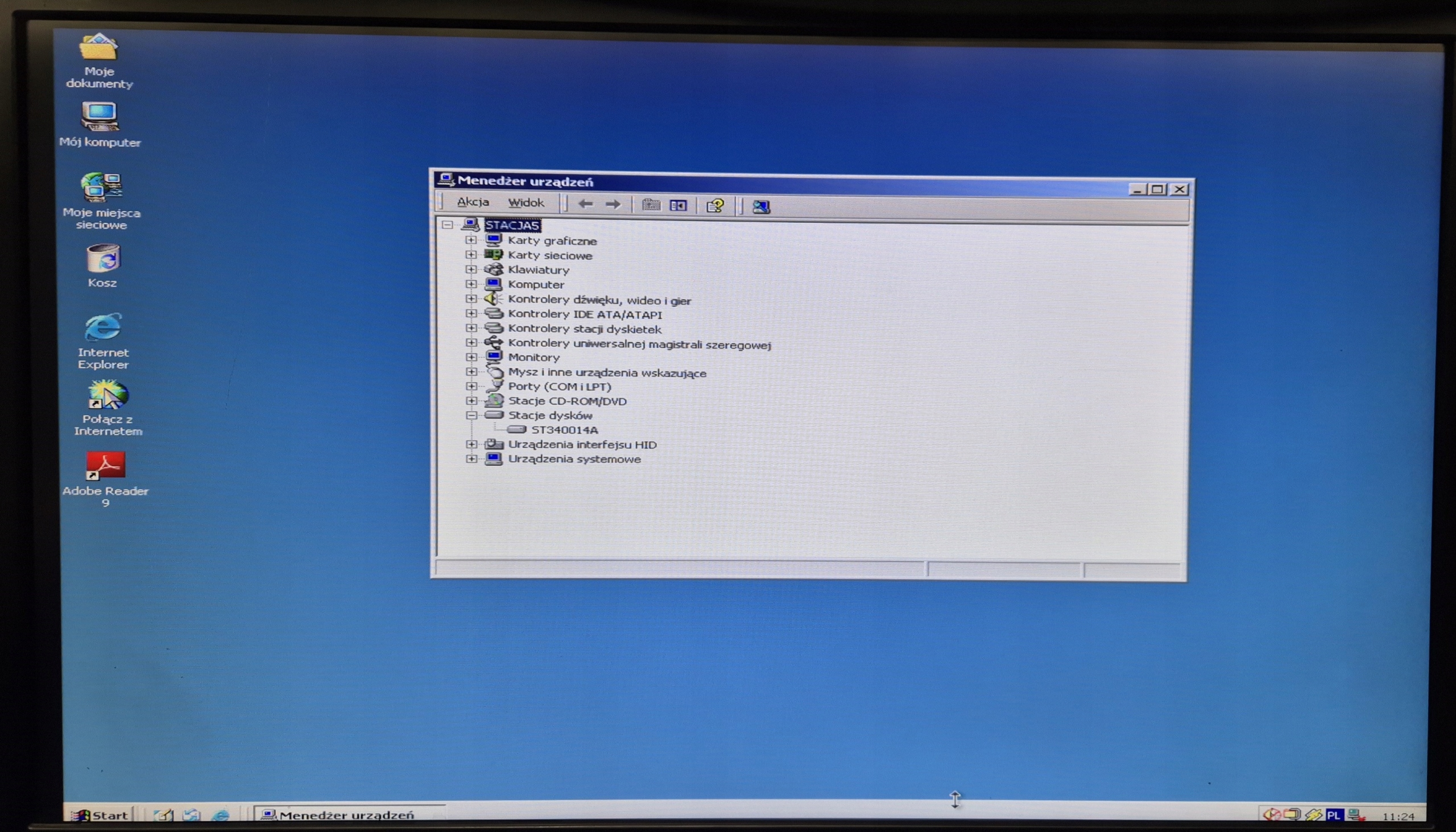Screen dimensions: 1456x832
Task: Expand Stacje CD-ROM/DVD category
Action: coord(471,400)
